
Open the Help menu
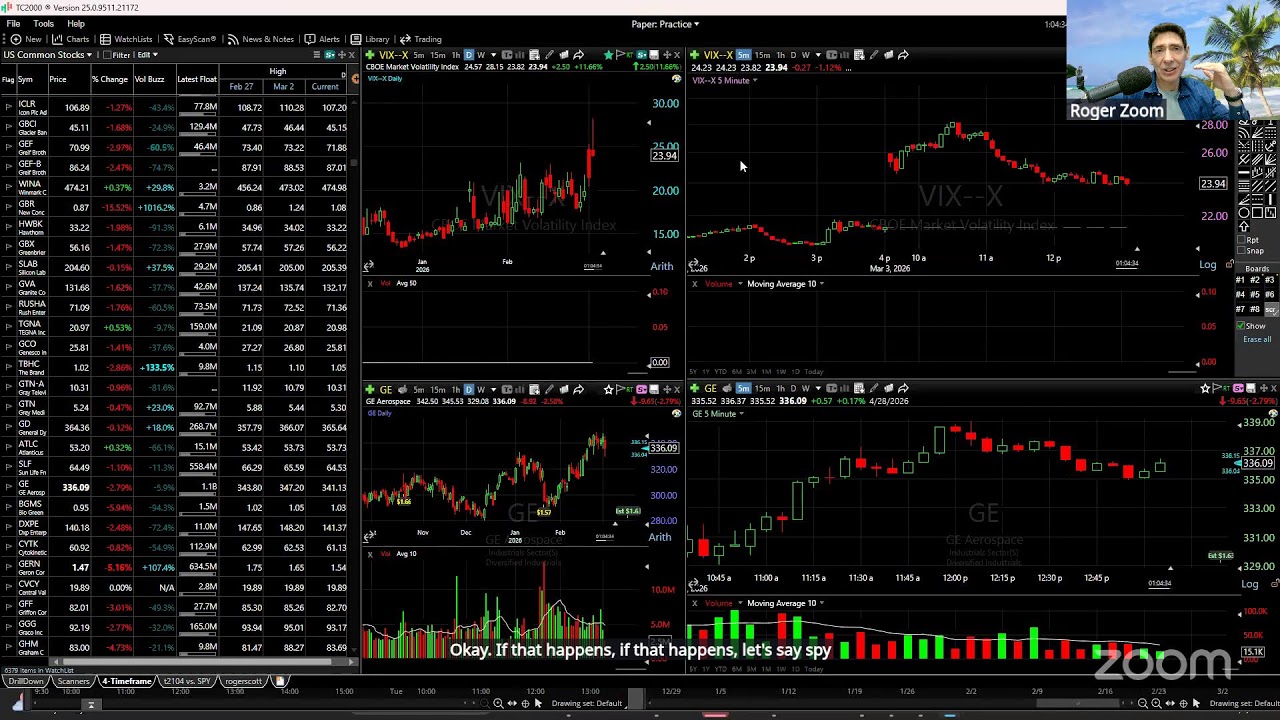(x=76, y=24)
